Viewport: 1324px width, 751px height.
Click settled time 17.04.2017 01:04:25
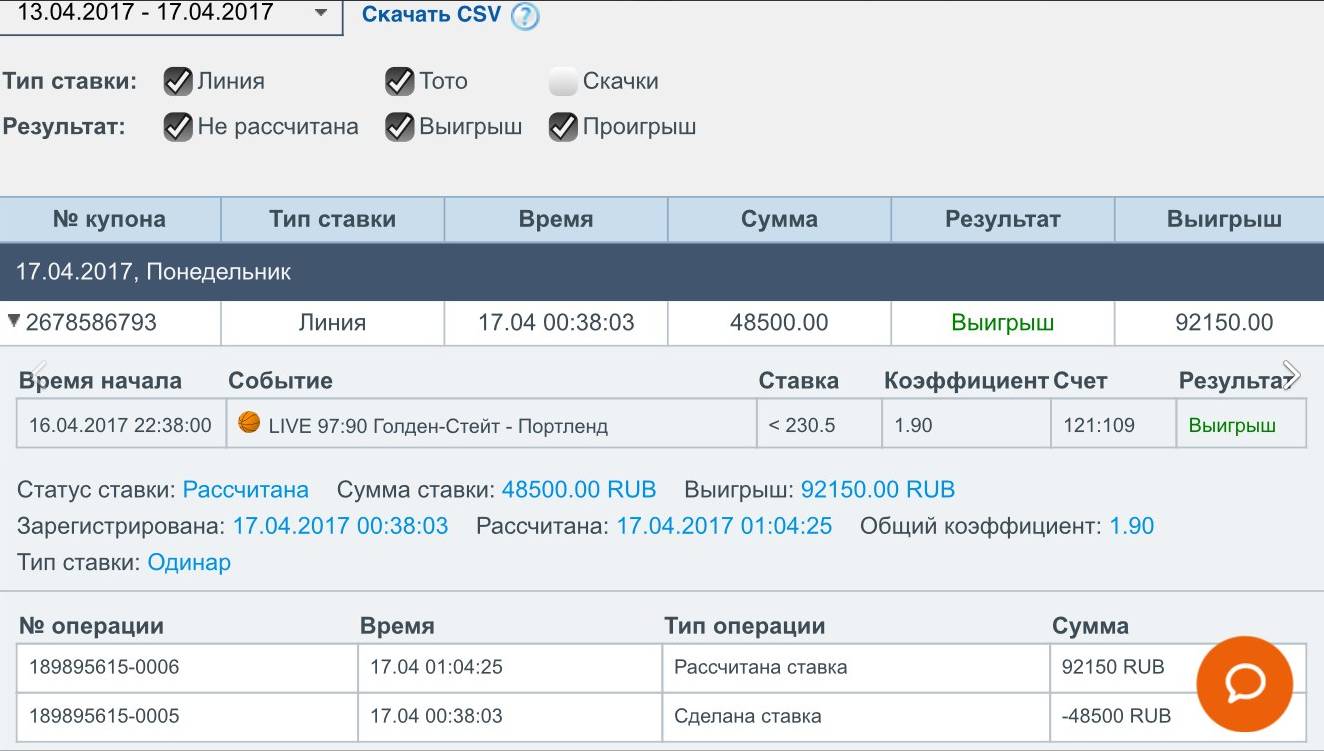724,526
